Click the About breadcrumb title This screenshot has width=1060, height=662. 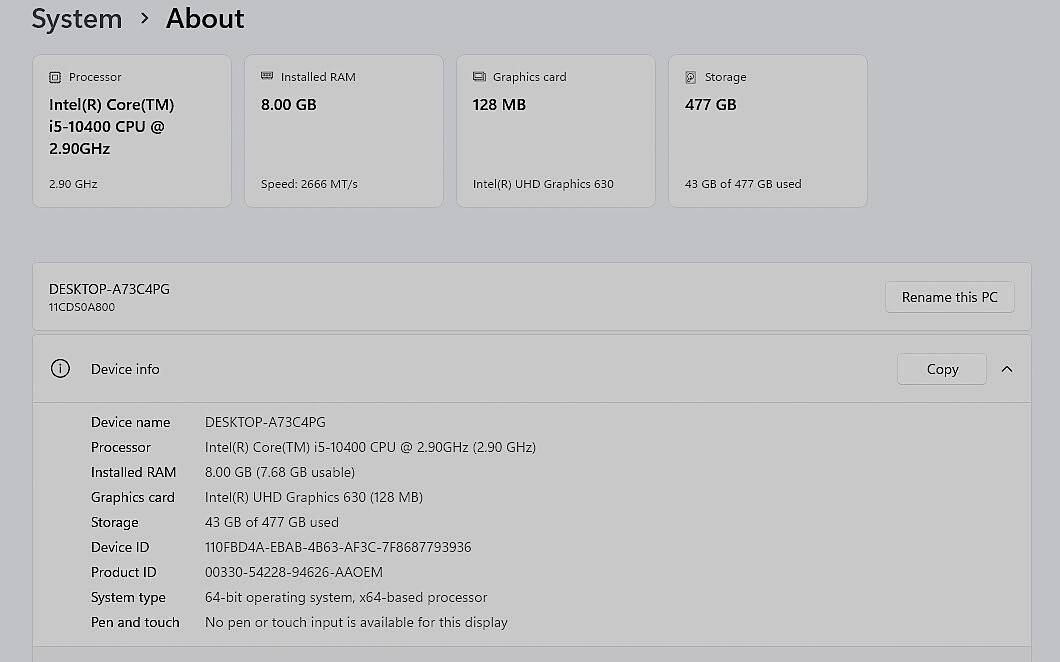pyautogui.click(x=205, y=19)
